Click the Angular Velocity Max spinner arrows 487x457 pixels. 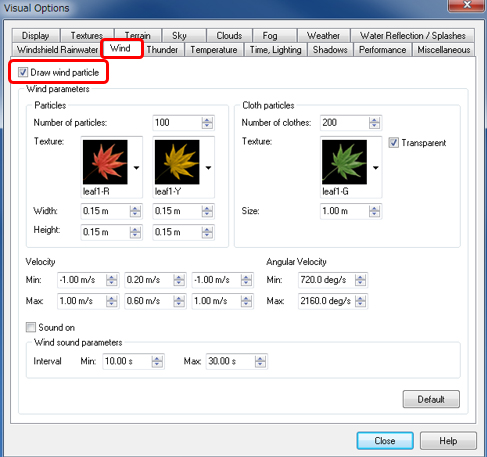[x=360, y=301]
